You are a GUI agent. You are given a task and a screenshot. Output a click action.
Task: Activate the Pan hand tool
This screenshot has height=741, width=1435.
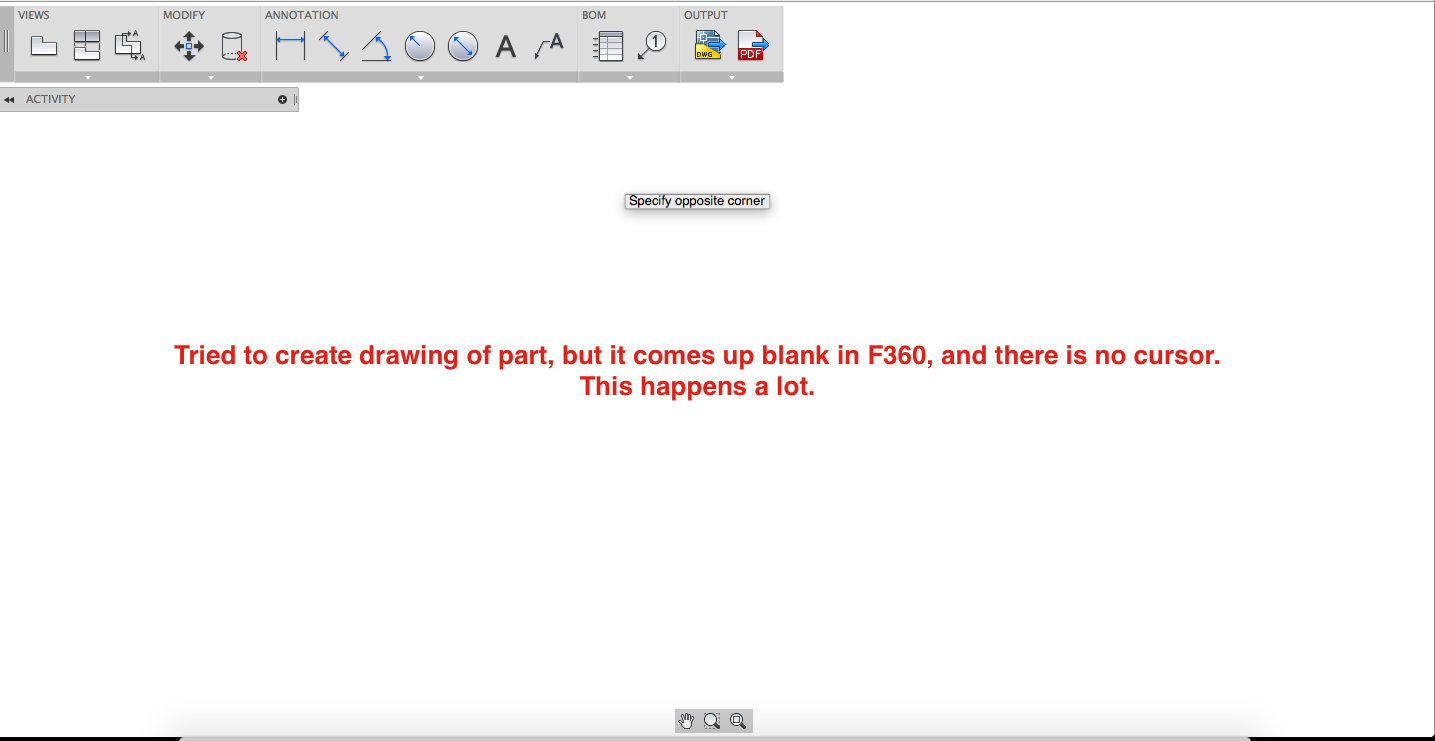click(x=687, y=721)
